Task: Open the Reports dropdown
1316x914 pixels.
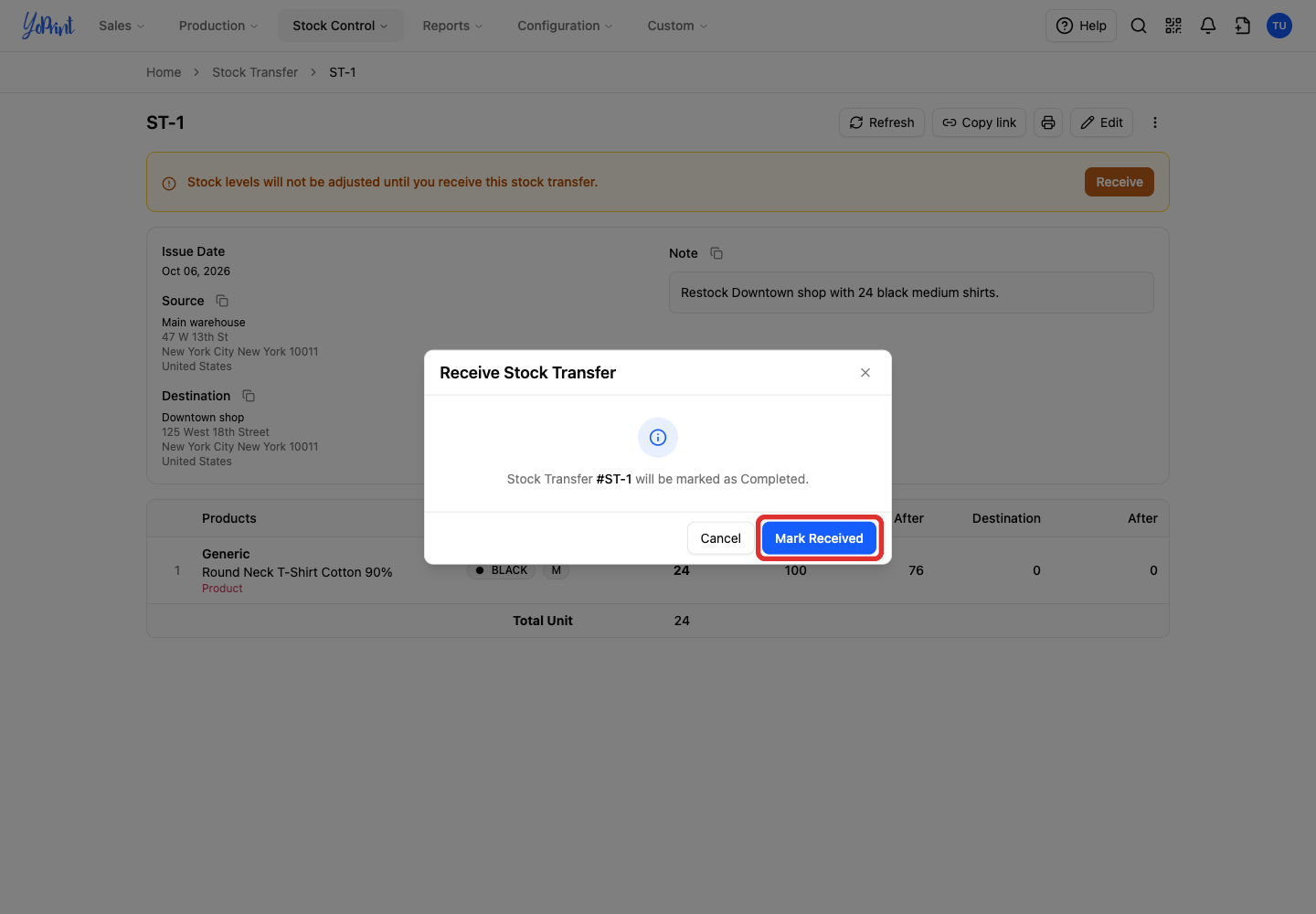Action: 452,26
